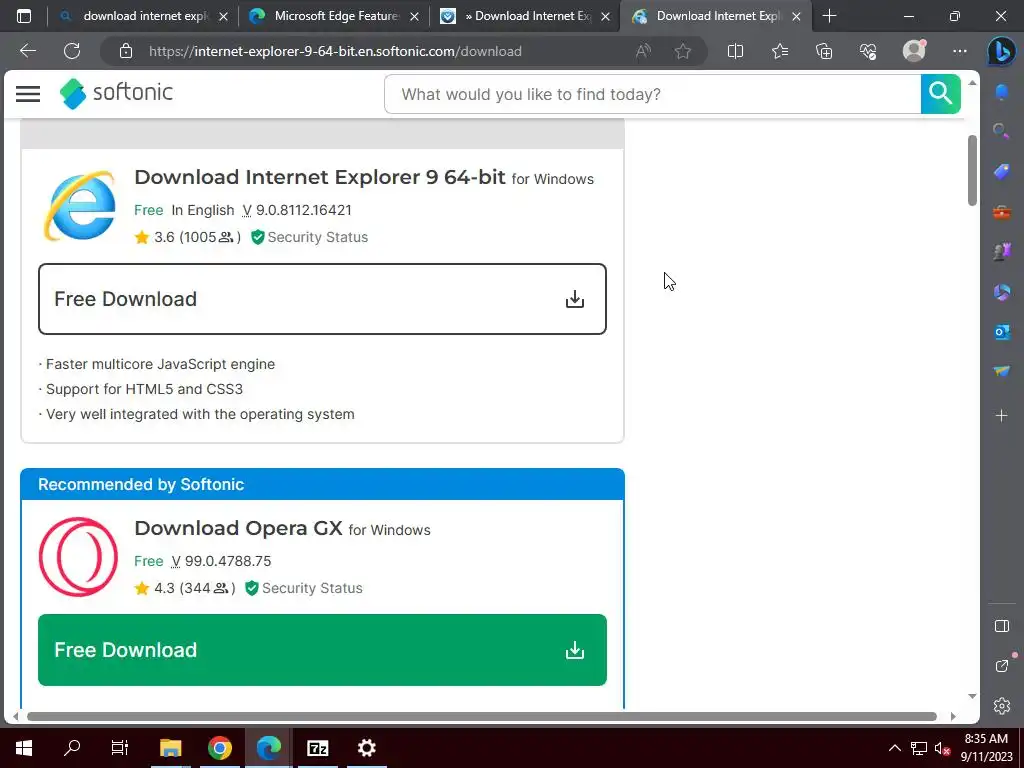Open the Softonic hamburger menu

point(28,94)
